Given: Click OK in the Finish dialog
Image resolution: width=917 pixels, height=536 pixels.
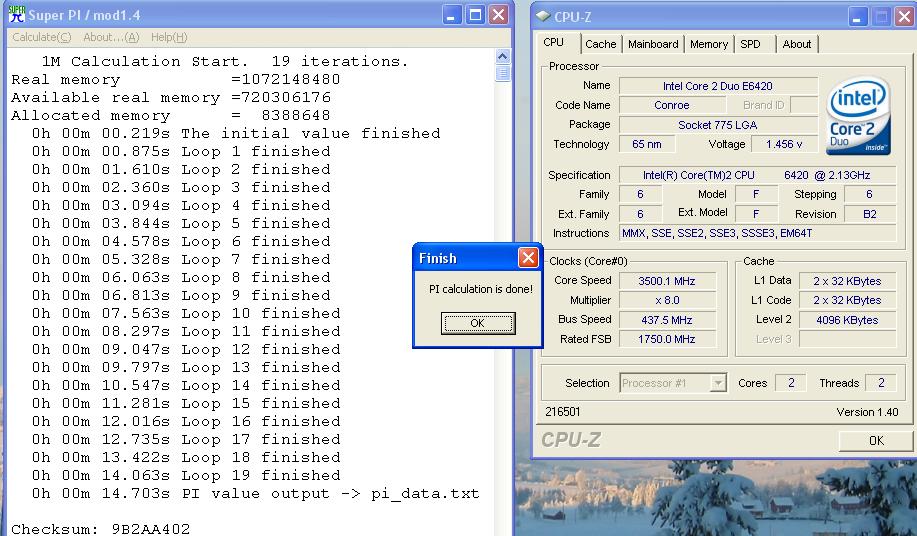Looking at the screenshot, I should pyautogui.click(x=478, y=323).
